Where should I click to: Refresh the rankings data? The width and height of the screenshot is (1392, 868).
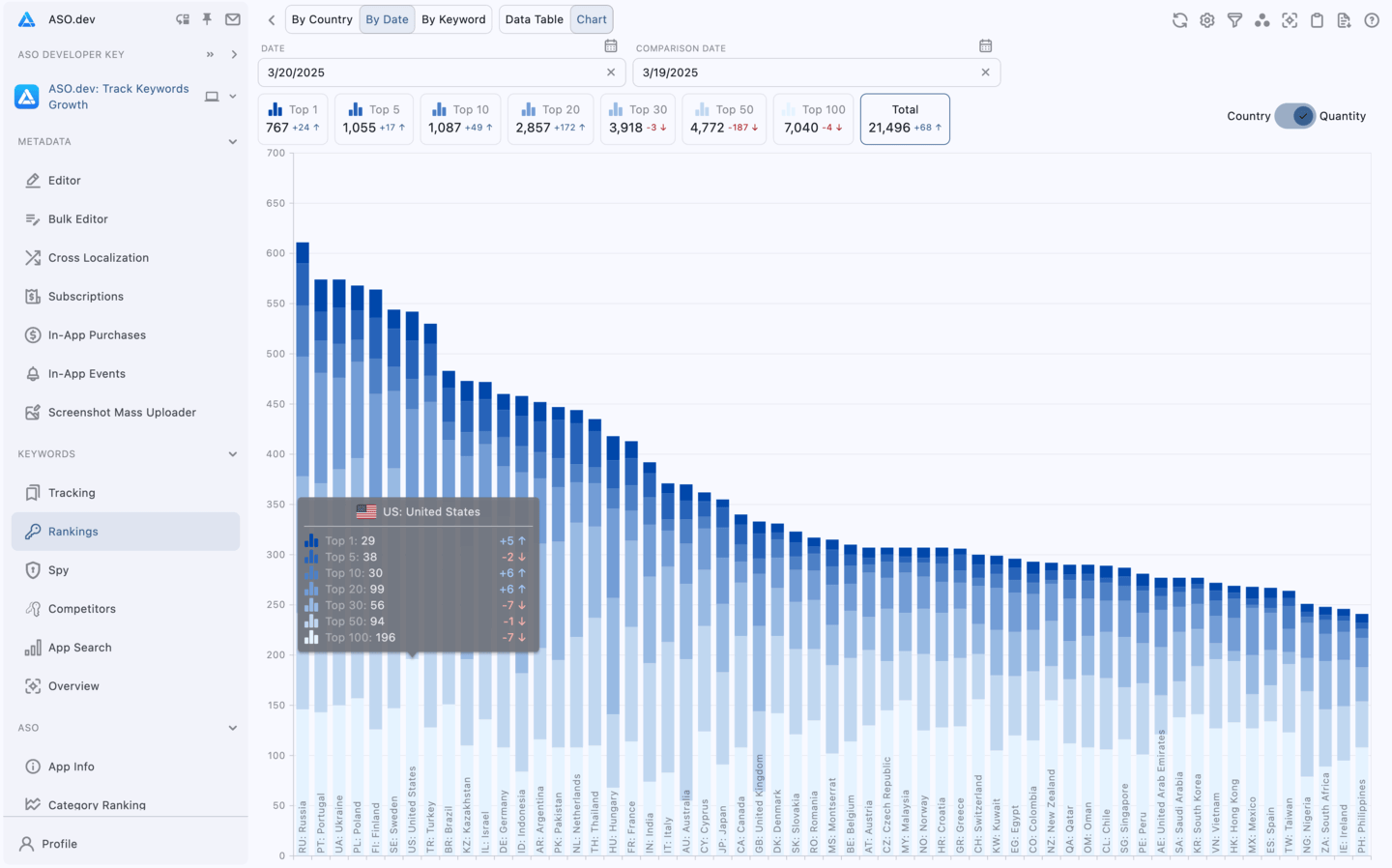1179,19
